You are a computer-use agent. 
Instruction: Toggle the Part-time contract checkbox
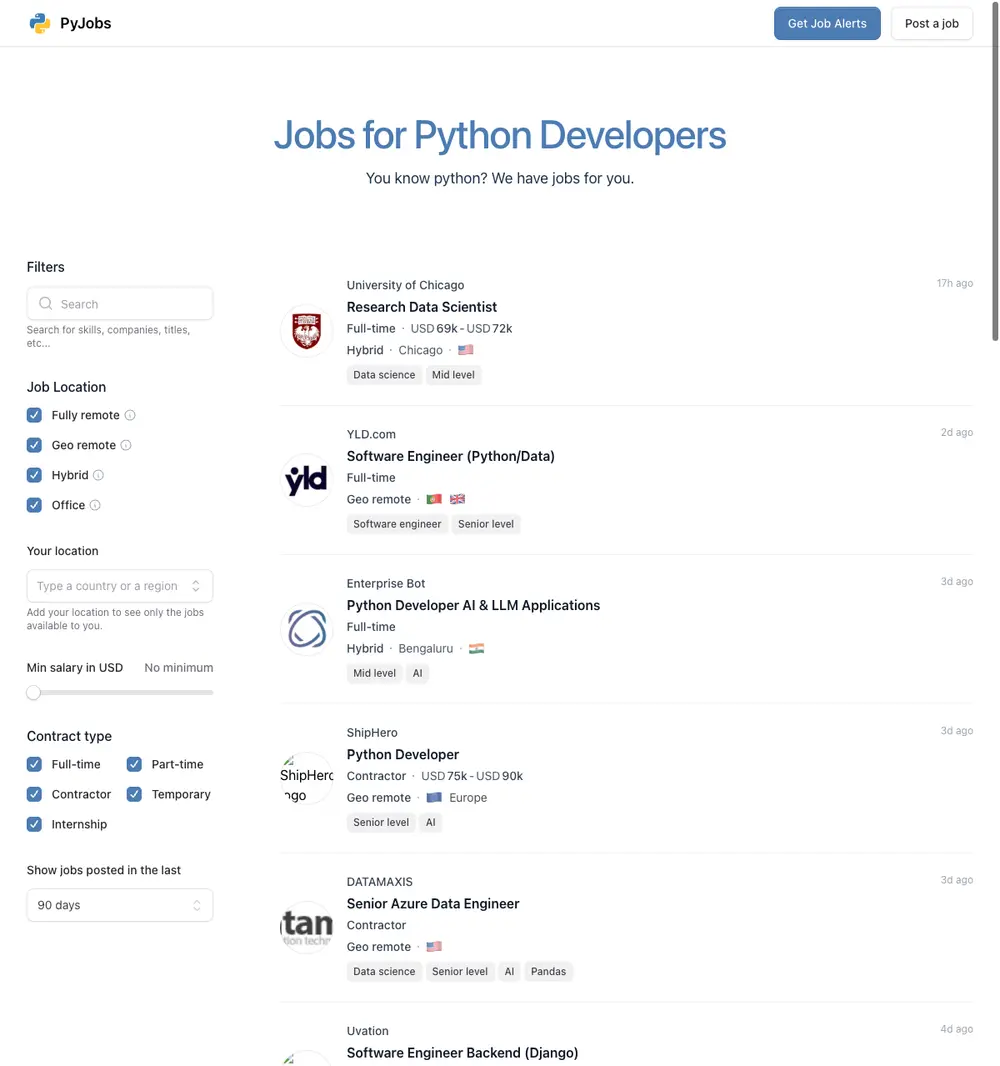[x=134, y=764]
